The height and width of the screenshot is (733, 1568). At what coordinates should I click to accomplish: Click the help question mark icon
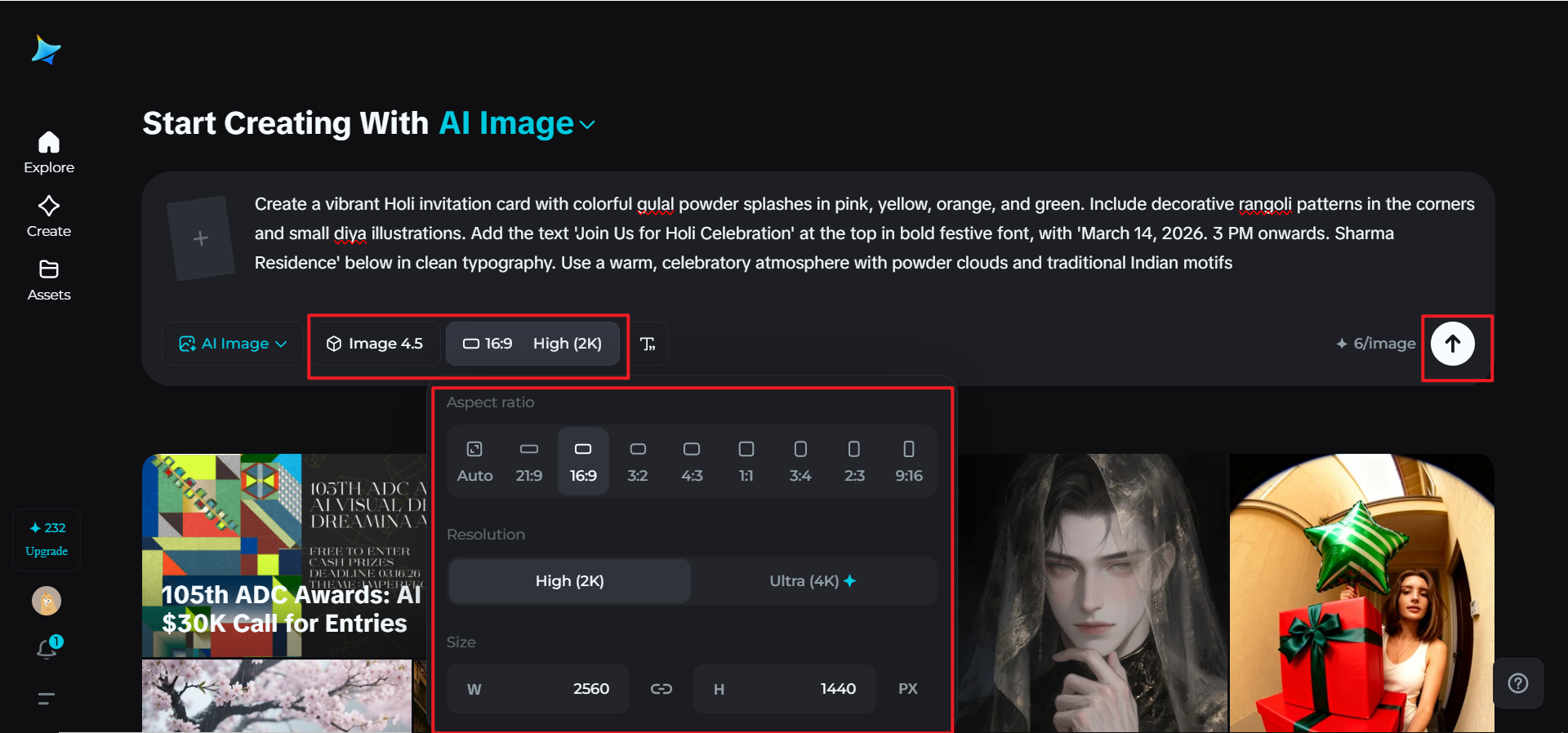coord(1517,683)
